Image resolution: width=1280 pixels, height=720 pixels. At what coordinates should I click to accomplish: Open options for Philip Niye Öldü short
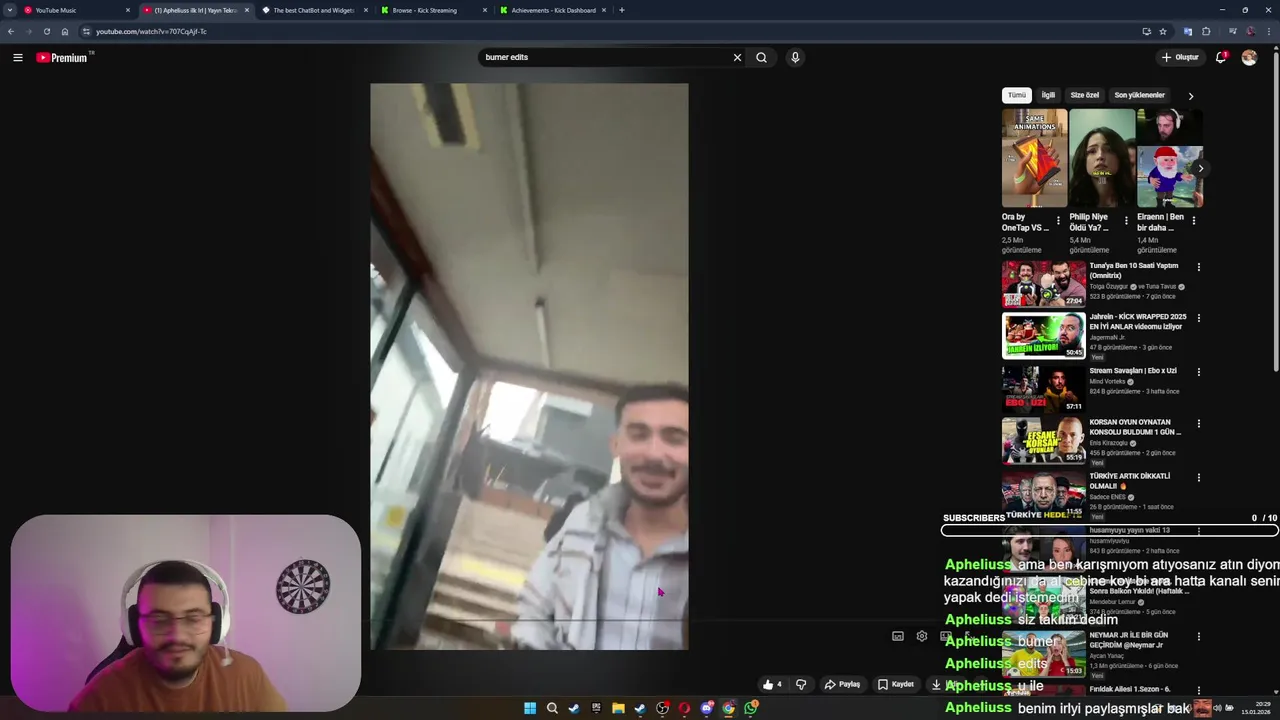(x=1126, y=221)
